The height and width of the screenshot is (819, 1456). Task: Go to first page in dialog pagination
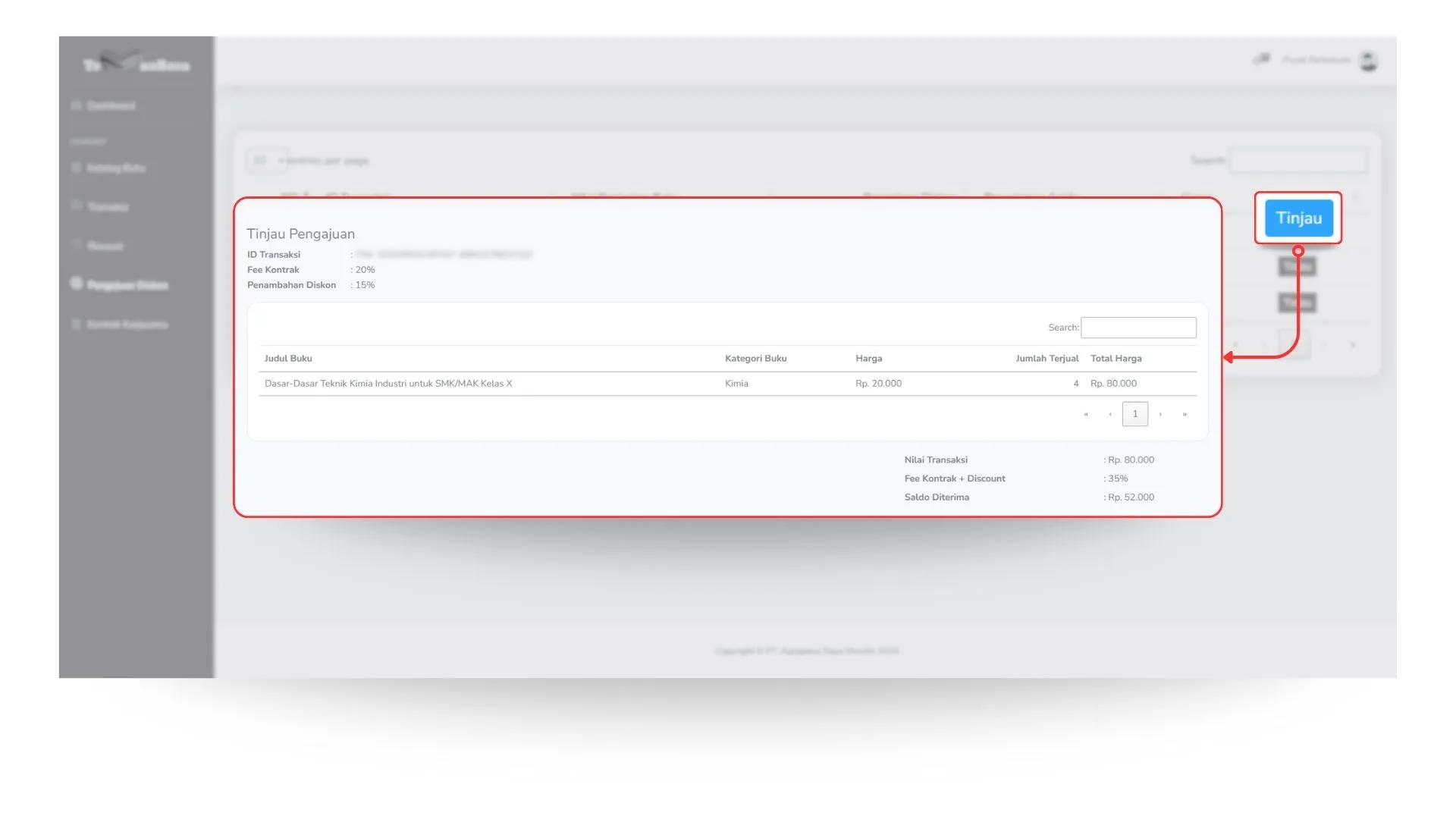tap(1086, 414)
